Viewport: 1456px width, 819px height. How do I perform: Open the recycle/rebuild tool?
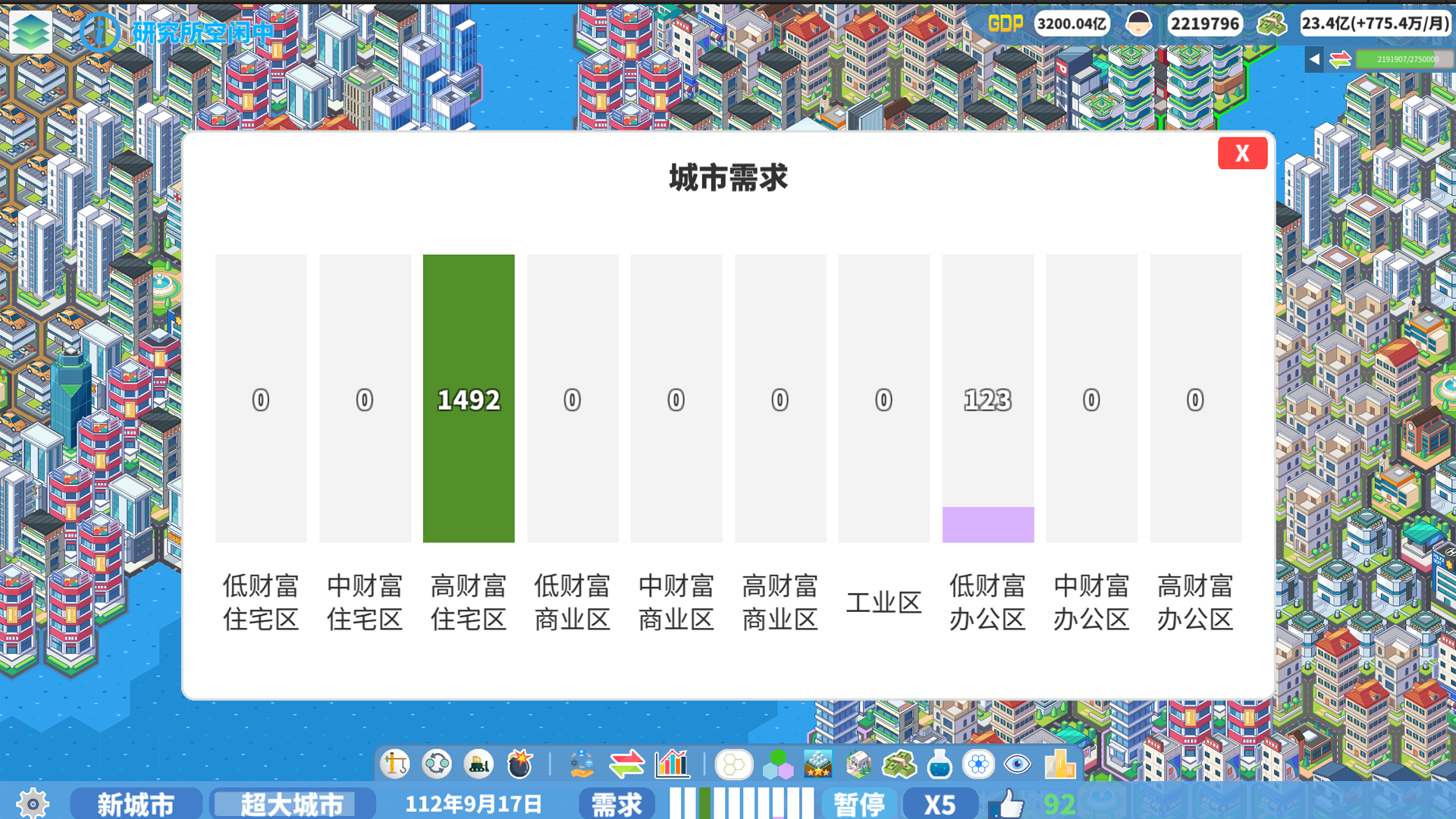click(437, 764)
